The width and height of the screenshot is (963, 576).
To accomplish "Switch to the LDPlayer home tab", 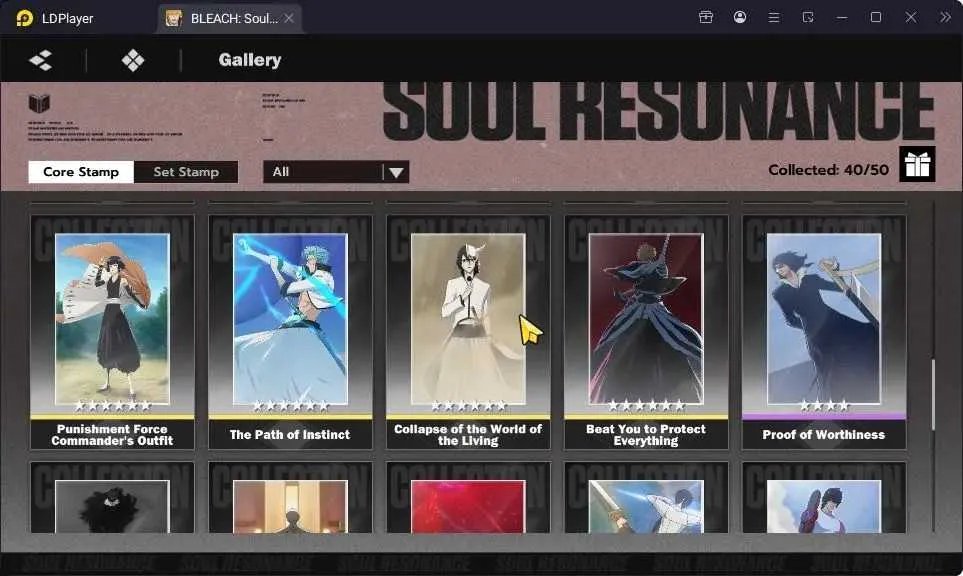I will tap(68, 18).
